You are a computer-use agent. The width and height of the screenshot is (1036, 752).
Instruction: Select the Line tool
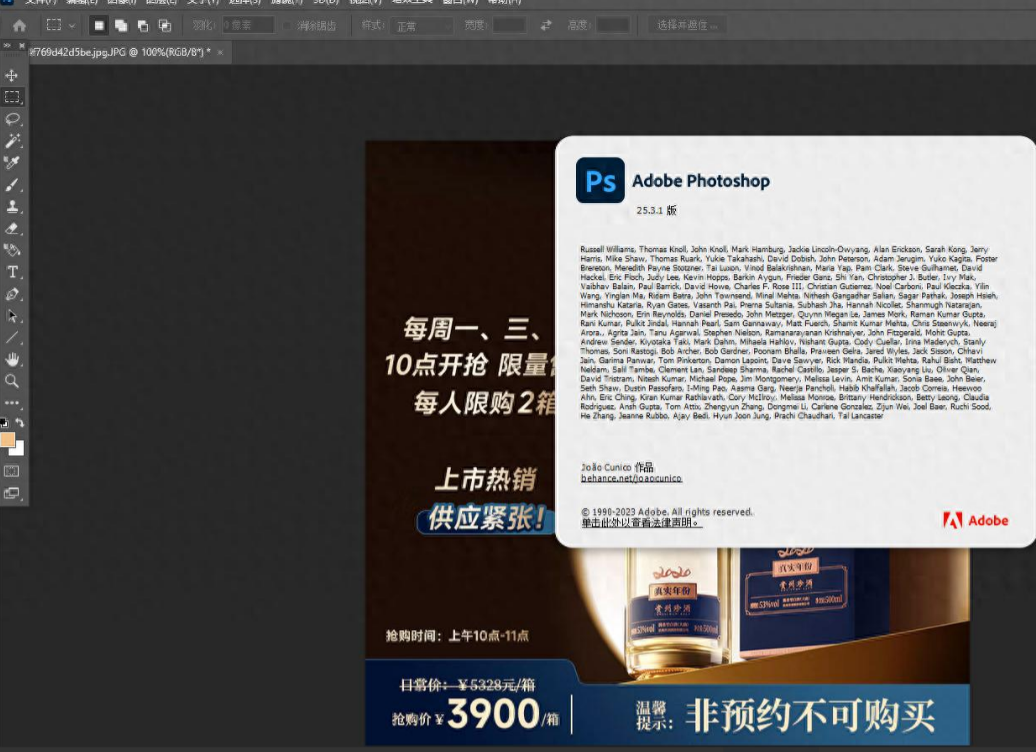coord(12,338)
